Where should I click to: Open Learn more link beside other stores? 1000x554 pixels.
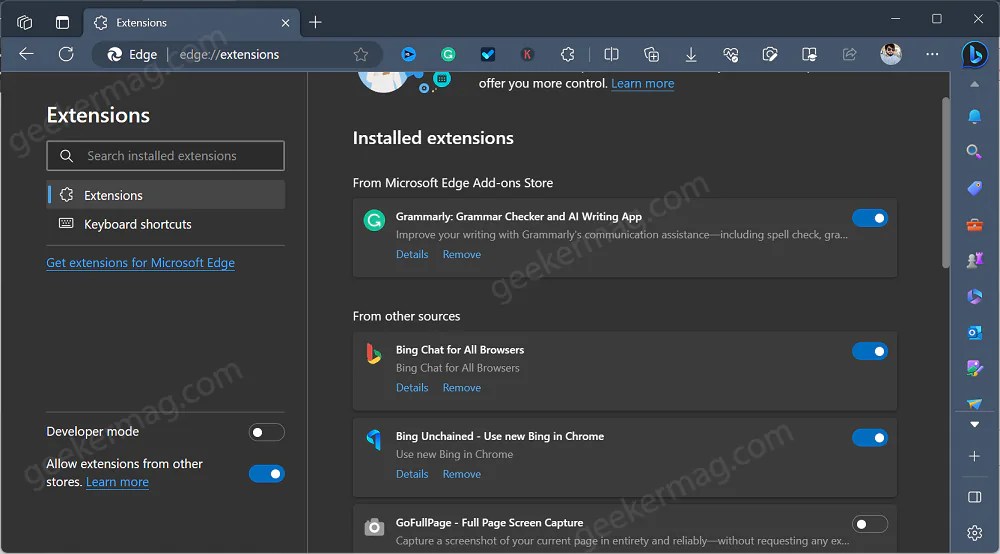pyautogui.click(x=117, y=482)
